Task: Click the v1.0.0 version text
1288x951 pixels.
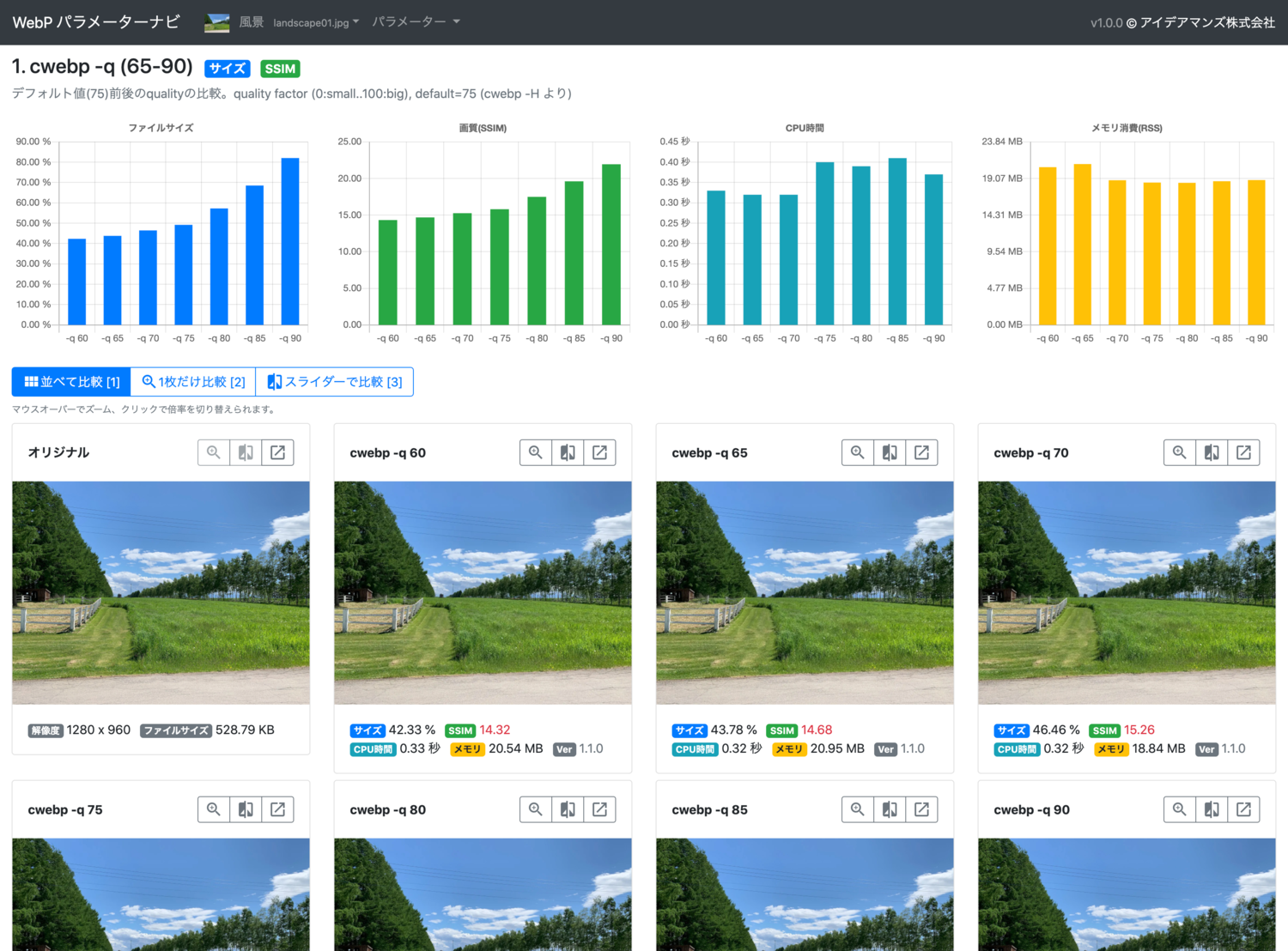Action: coord(1107,23)
